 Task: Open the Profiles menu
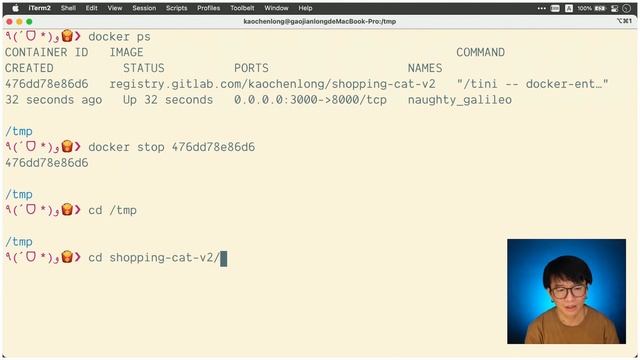209,8
